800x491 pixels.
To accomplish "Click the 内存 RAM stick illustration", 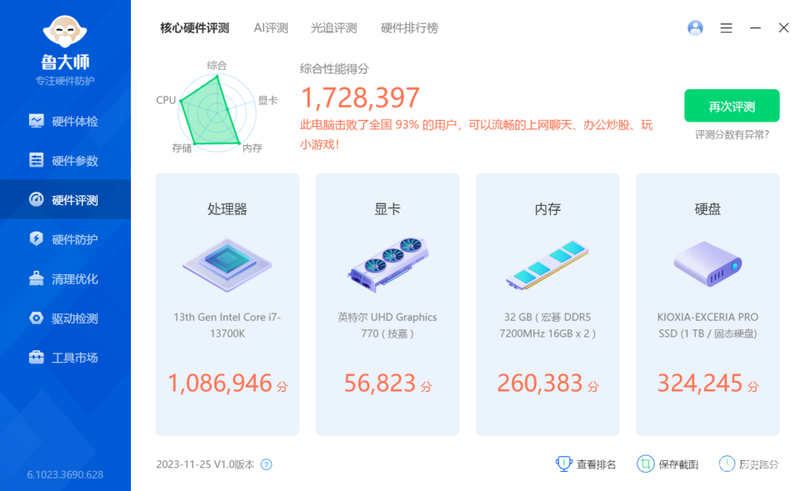I will (x=547, y=265).
